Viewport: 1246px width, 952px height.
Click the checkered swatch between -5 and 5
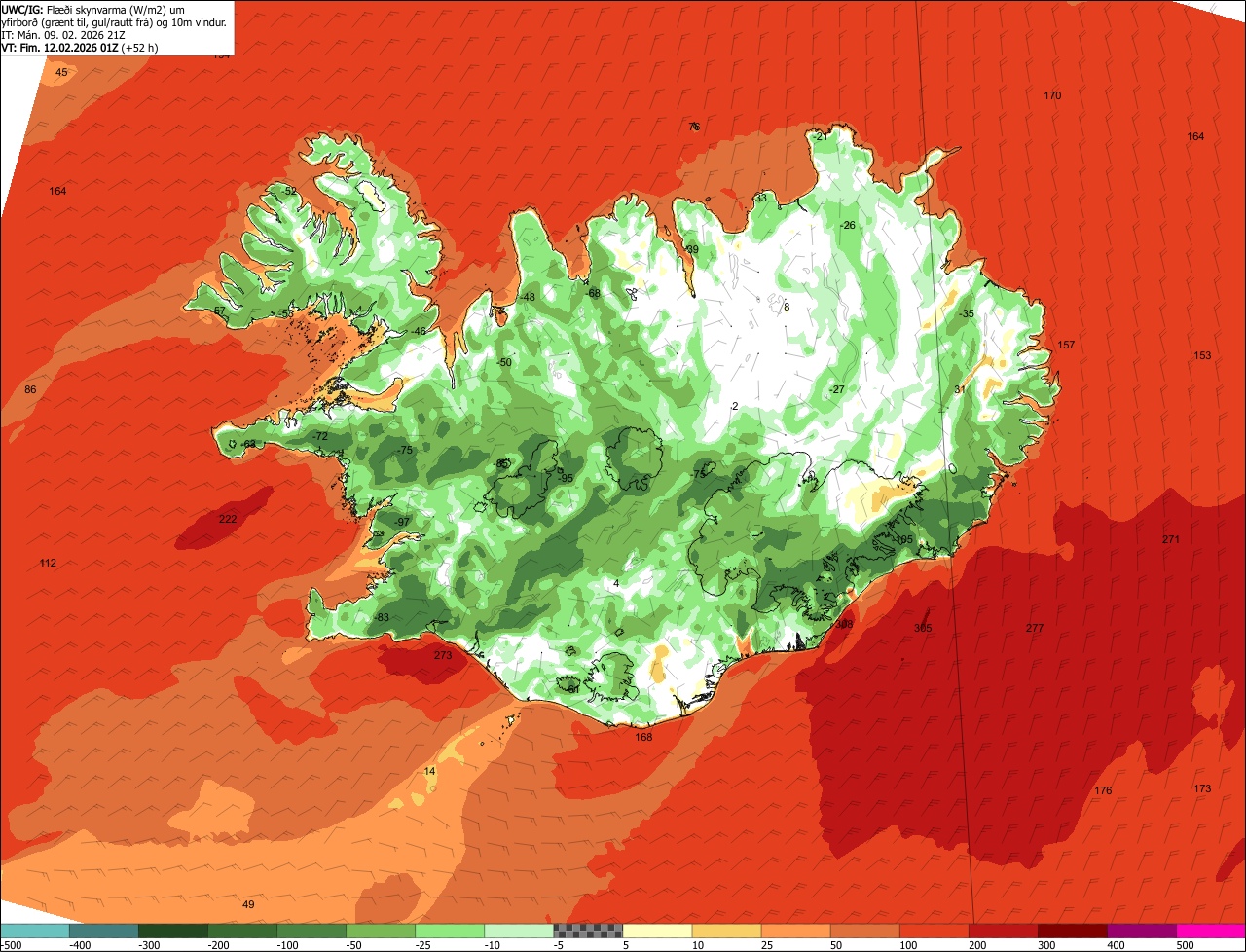coord(588,931)
